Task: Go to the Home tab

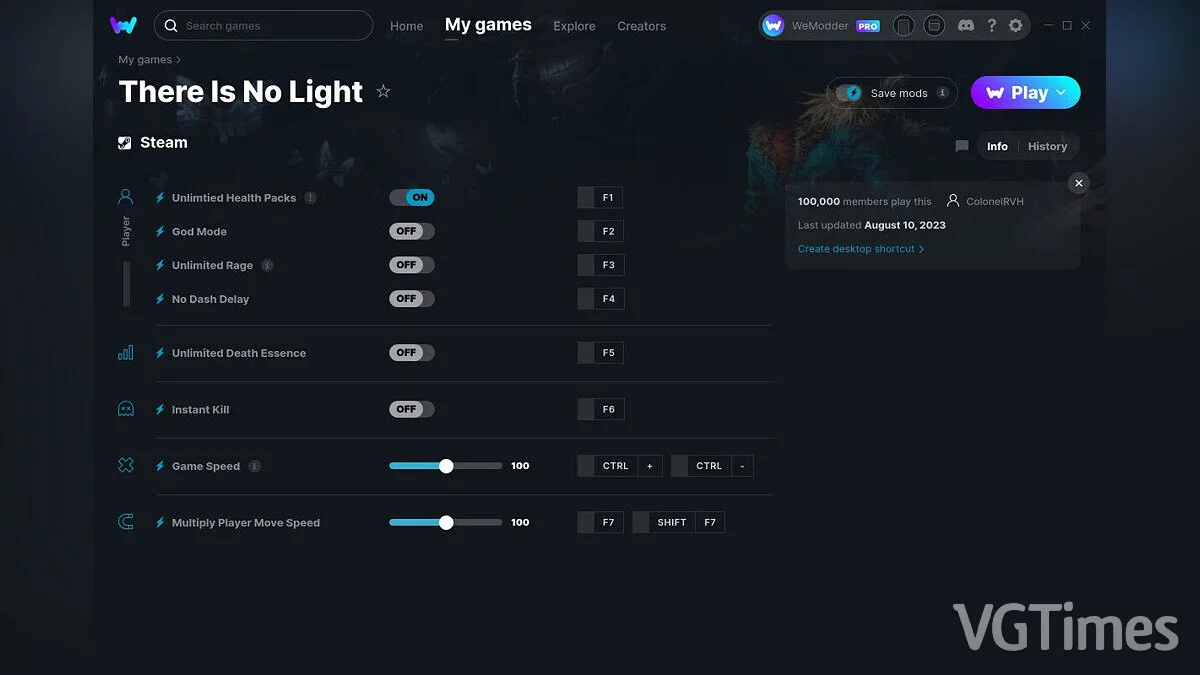Action: click(x=406, y=26)
